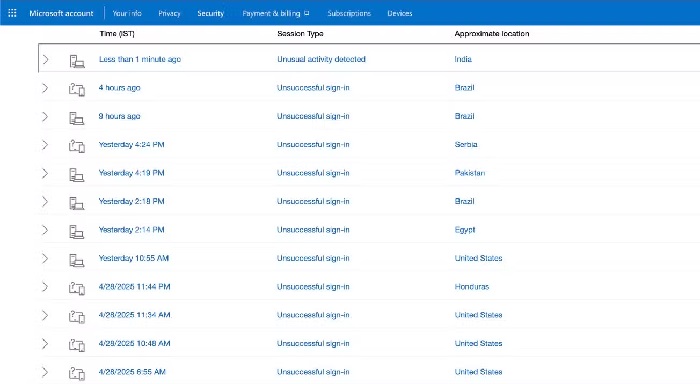Click '4/28/2025 10:48 AM' time text
The height and width of the screenshot is (384, 700).
point(134,343)
